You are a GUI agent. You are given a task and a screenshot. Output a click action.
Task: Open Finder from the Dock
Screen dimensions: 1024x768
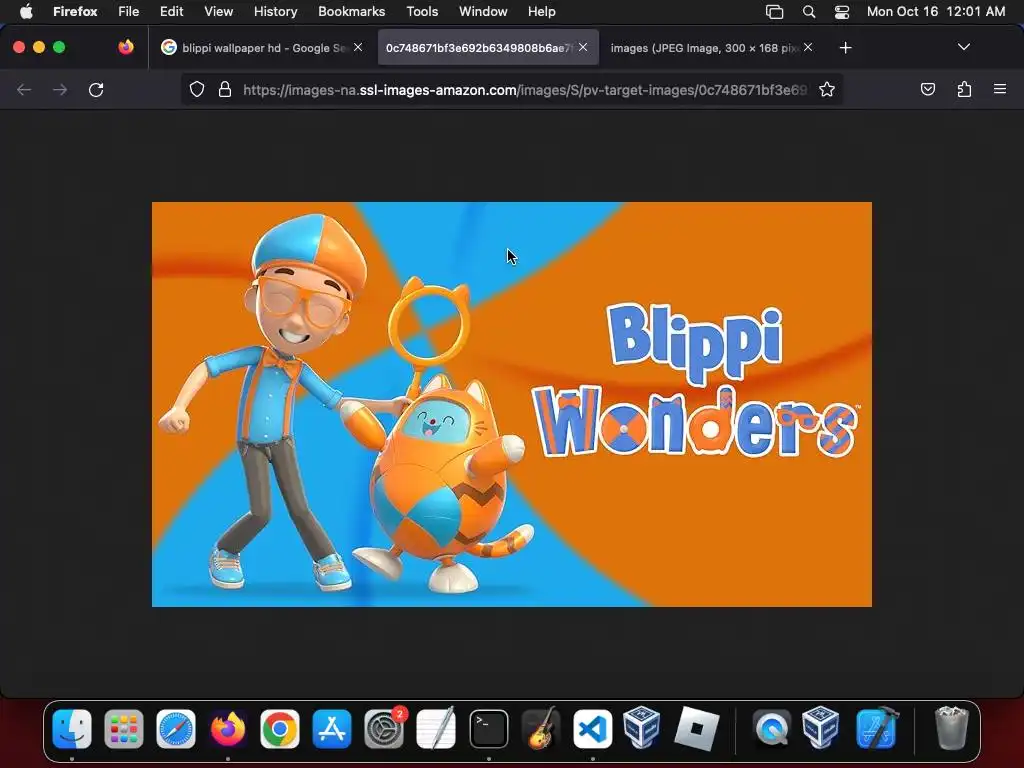pos(72,728)
